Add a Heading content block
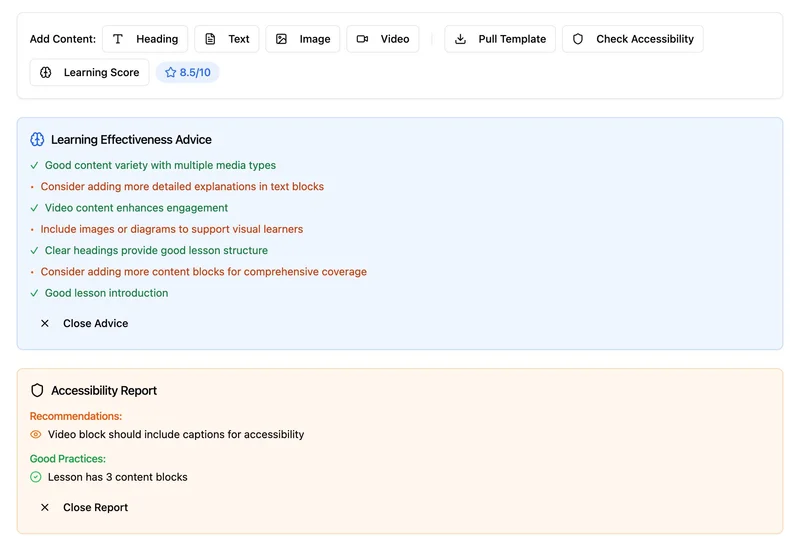This screenshot has width=800, height=553. coord(145,39)
